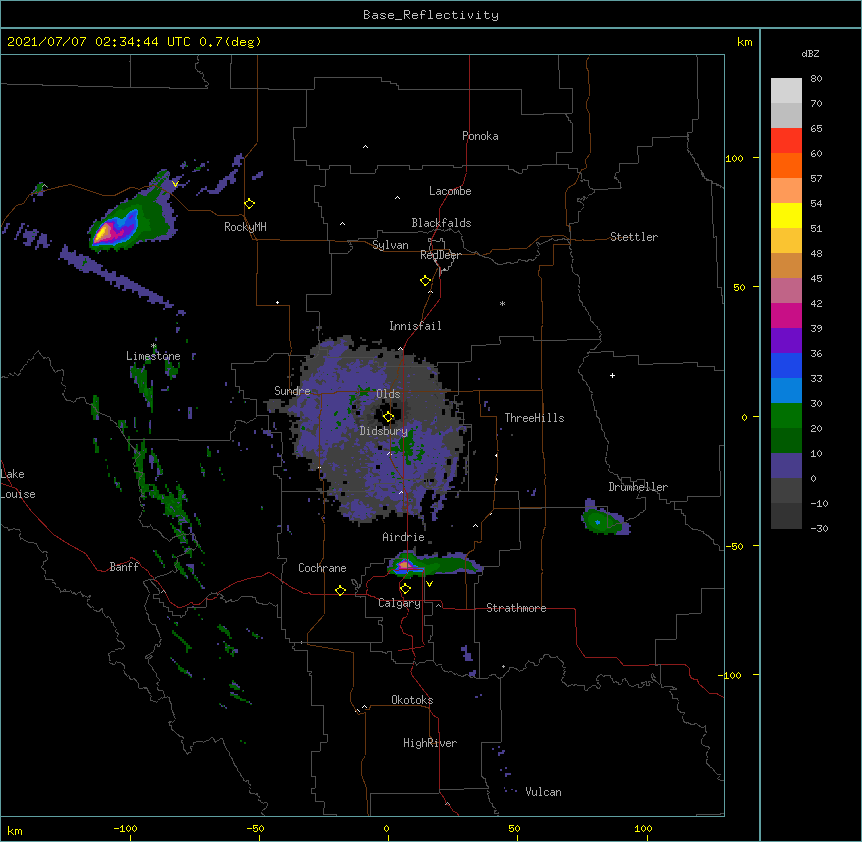Click the RedDeer city label
This screenshot has height=842, width=862.
[440, 255]
